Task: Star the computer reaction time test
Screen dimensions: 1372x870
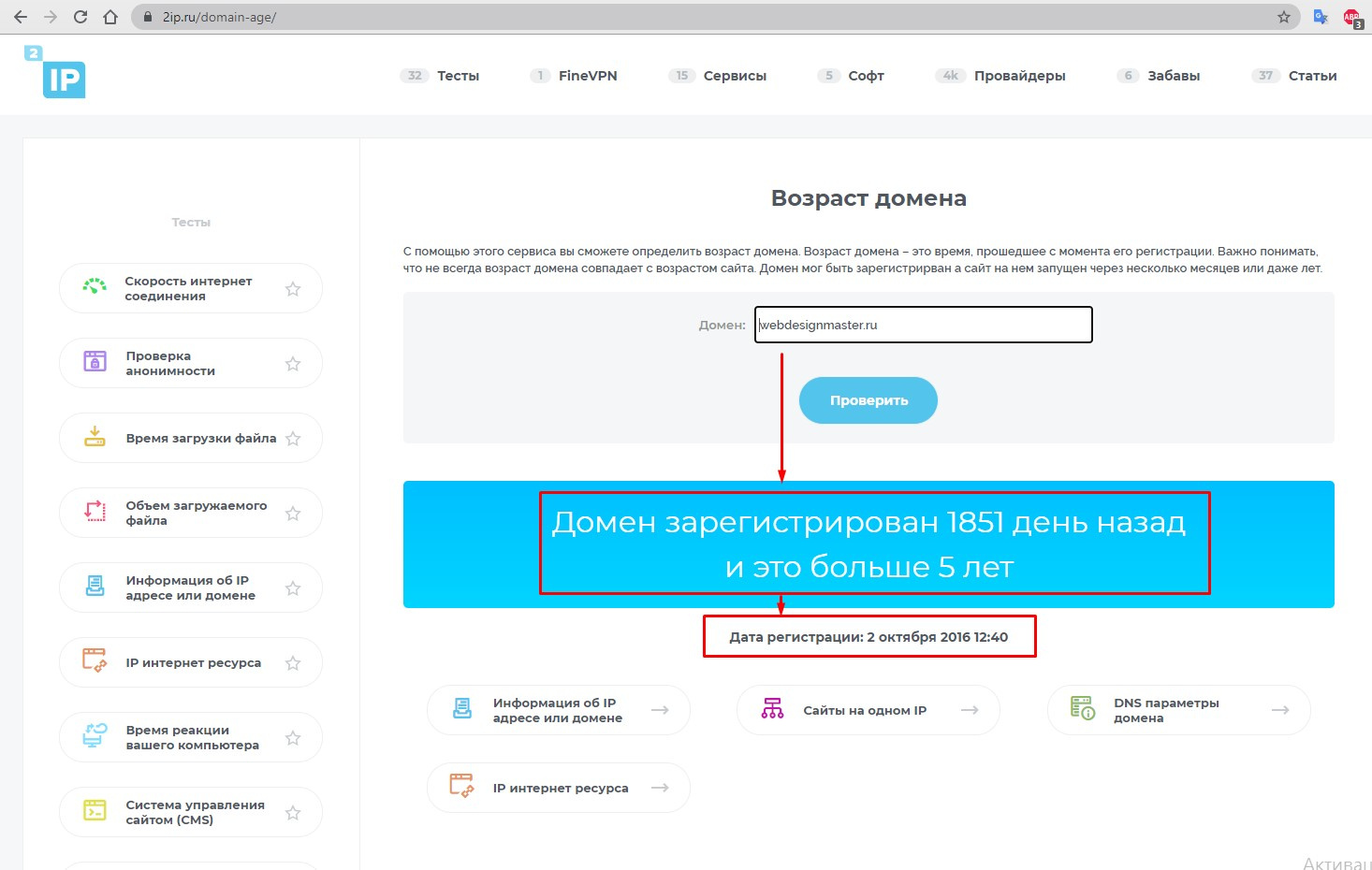Action: pos(293,738)
